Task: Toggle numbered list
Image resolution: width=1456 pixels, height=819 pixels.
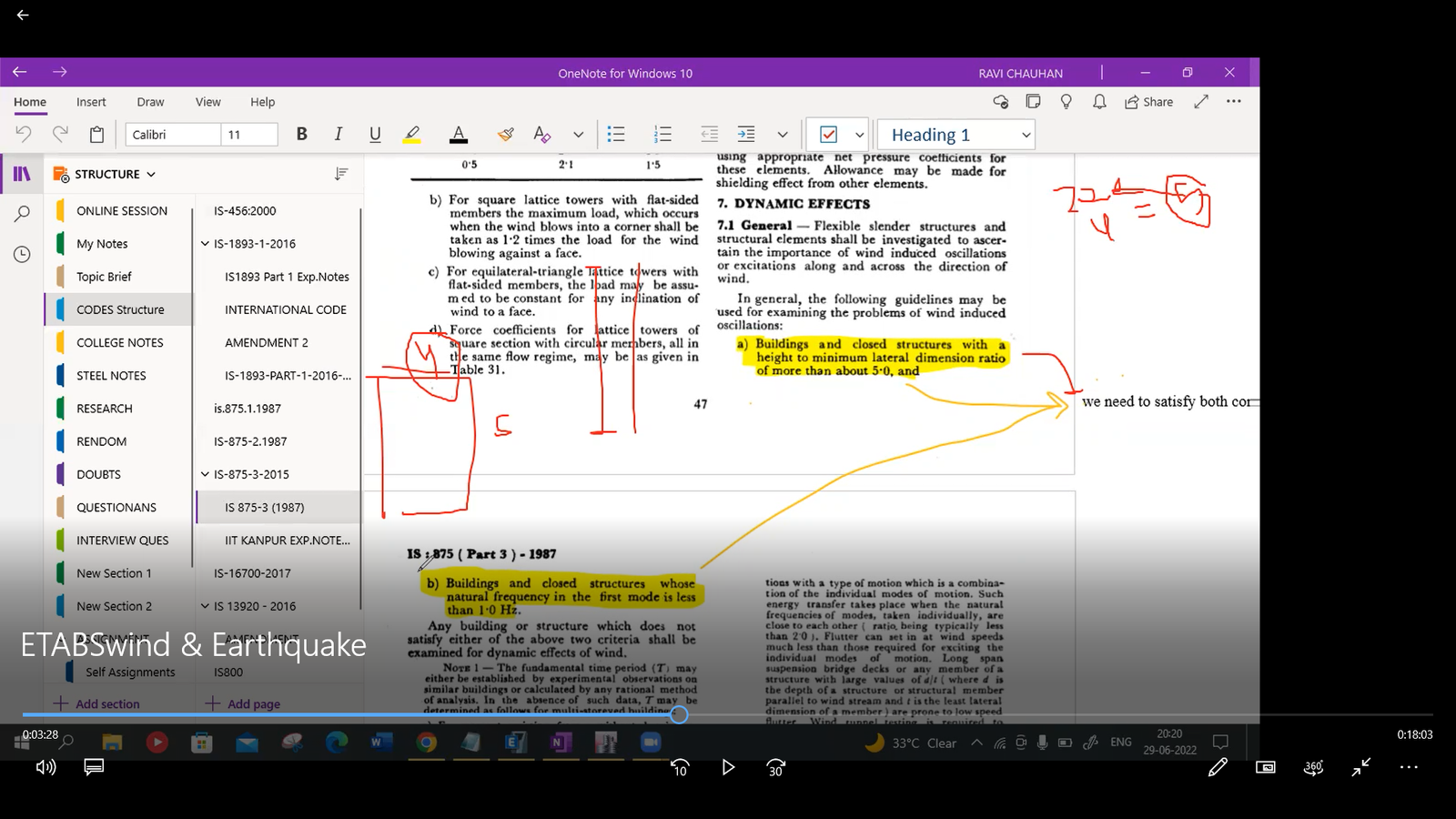Action: coord(662,135)
